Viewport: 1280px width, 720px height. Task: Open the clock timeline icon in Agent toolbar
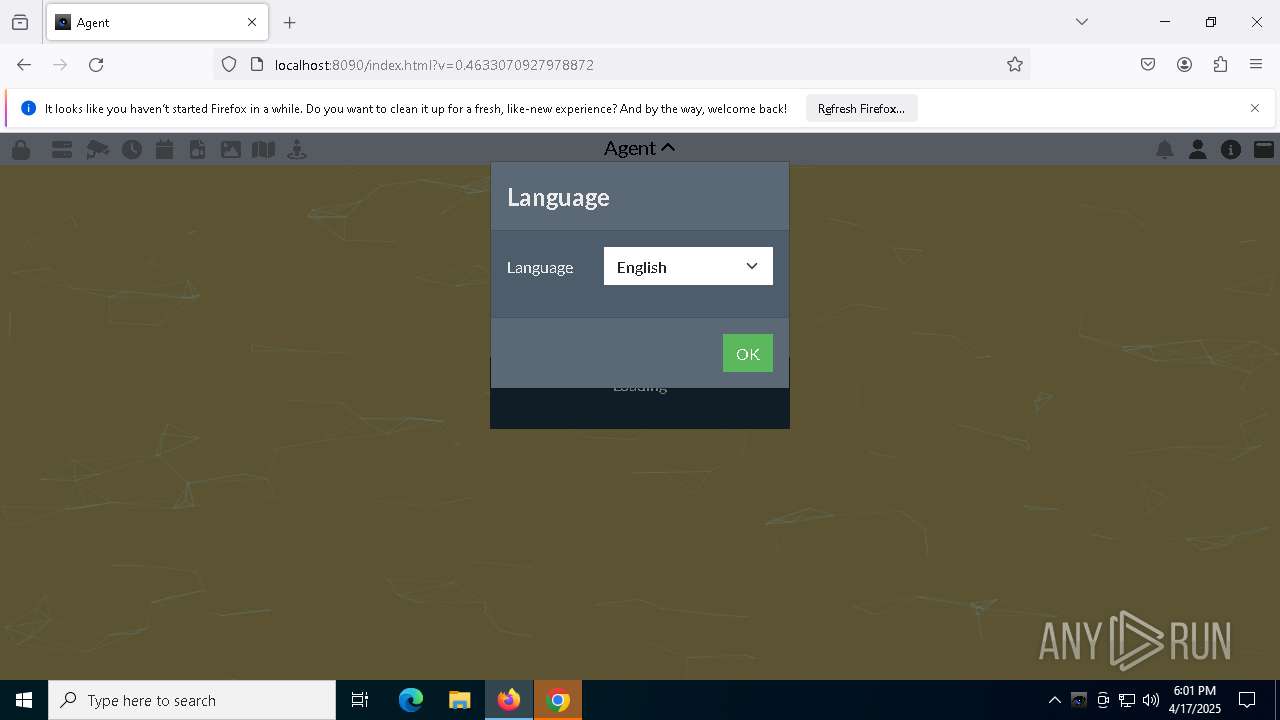(132, 149)
